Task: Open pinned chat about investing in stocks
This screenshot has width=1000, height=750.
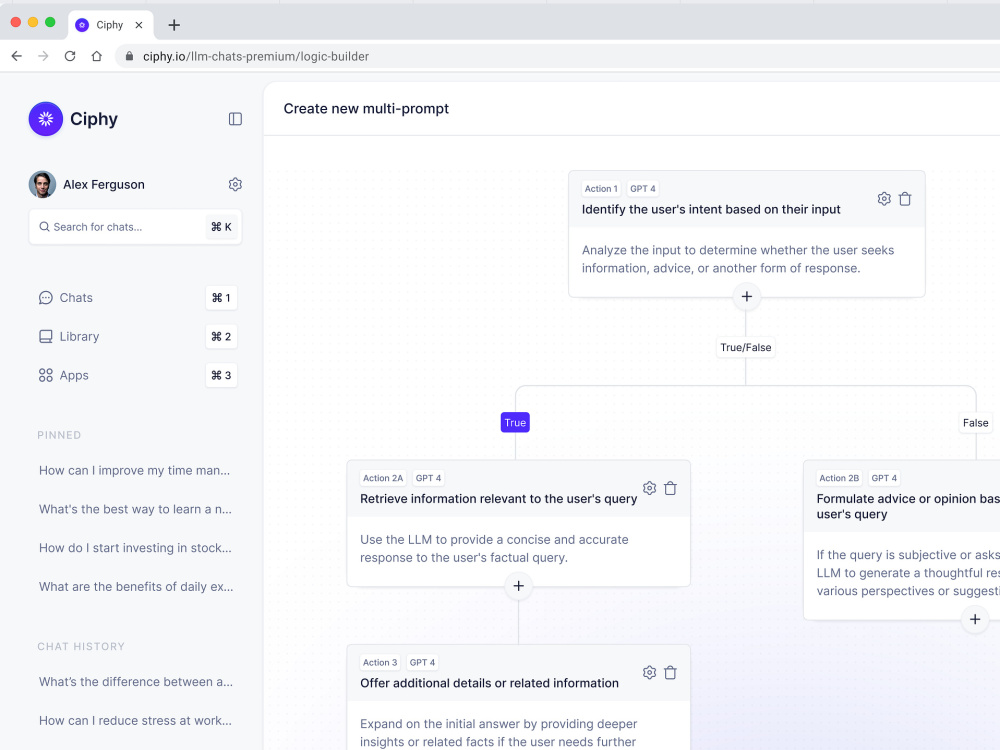Action: (x=135, y=548)
